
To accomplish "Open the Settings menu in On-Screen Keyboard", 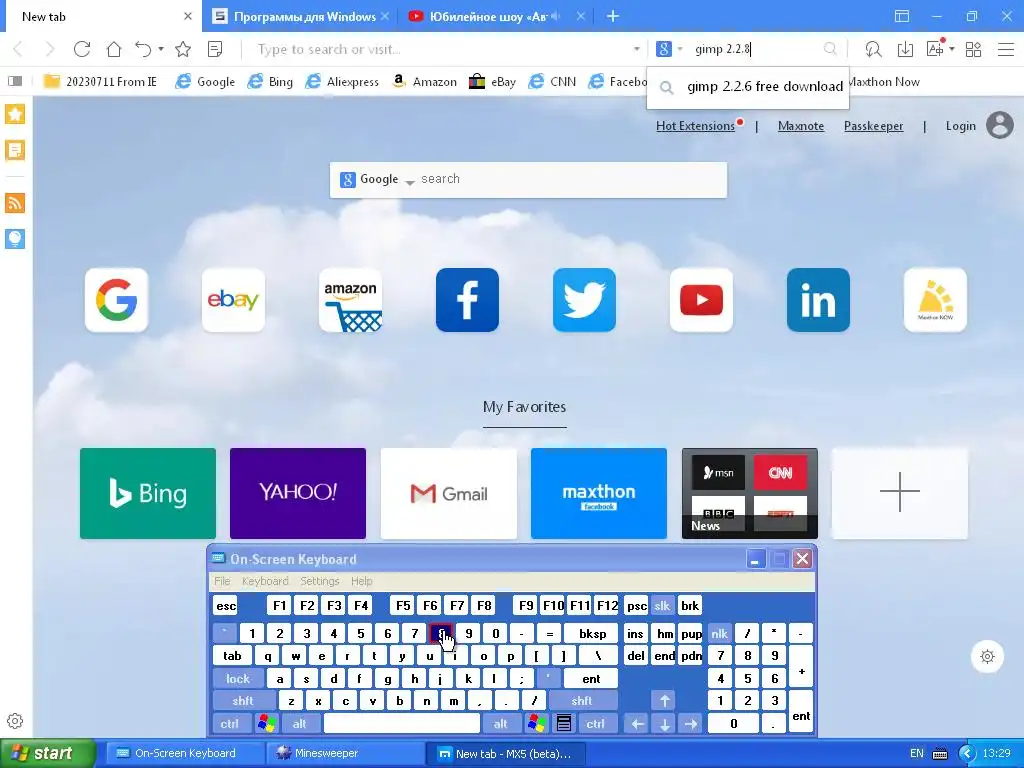I will pyautogui.click(x=319, y=581).
